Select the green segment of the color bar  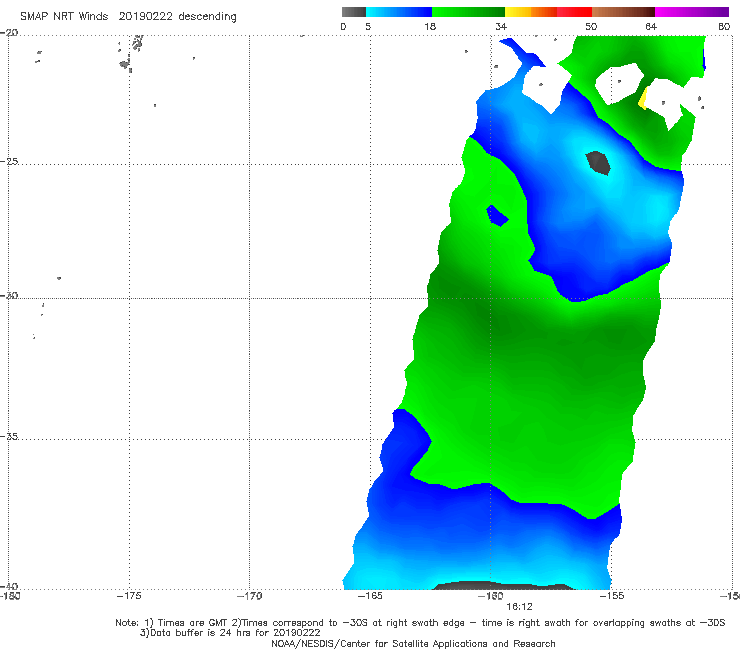[468, 12]
